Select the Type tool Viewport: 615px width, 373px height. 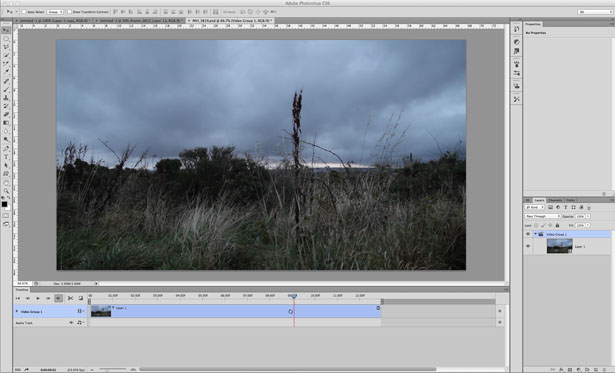(x=6, y=157)
